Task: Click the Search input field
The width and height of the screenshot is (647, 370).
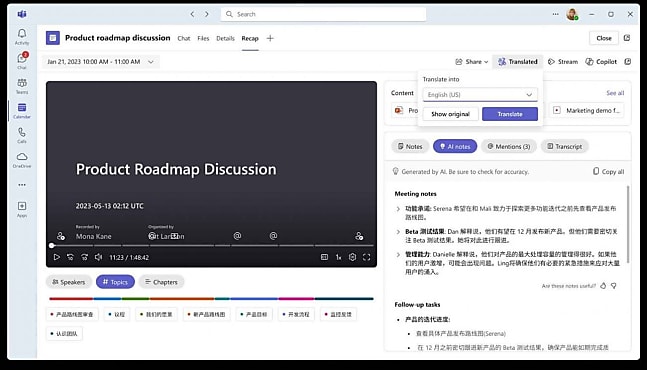Action: (323, 14)
